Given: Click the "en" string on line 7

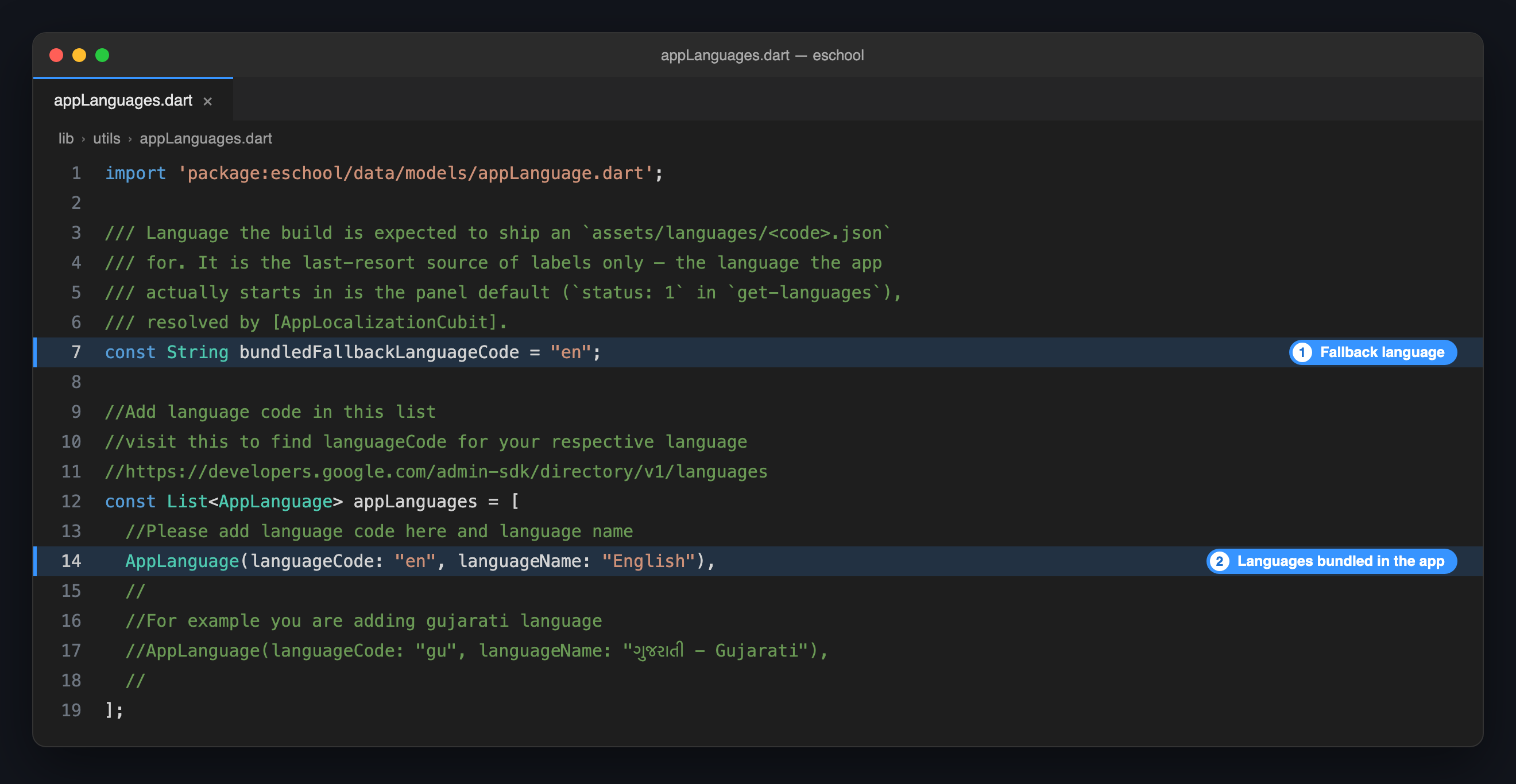Looking at the screenshot, I should [571, 352].
